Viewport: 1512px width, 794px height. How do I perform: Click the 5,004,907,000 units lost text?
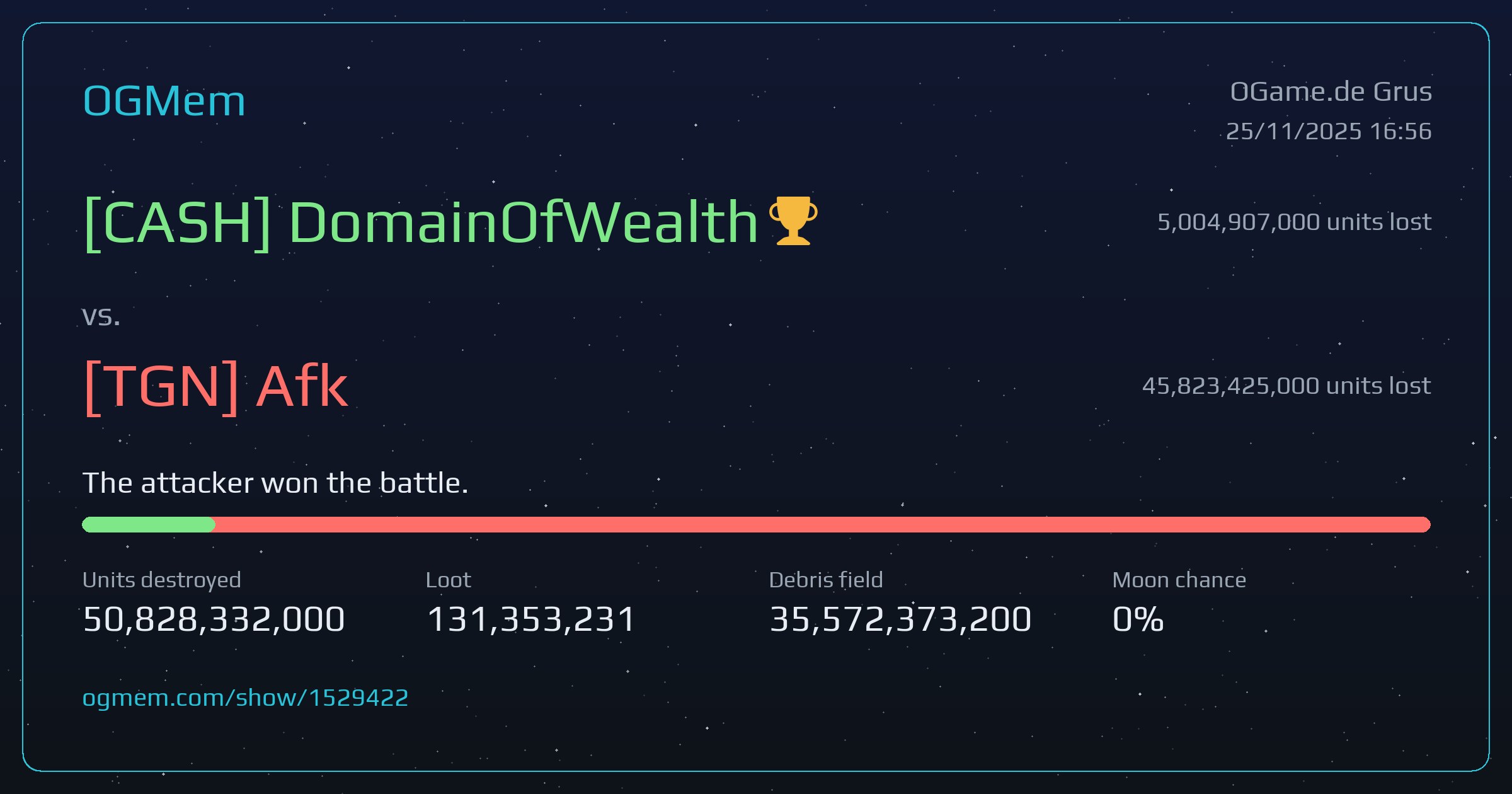click(x=1295, y=222)
